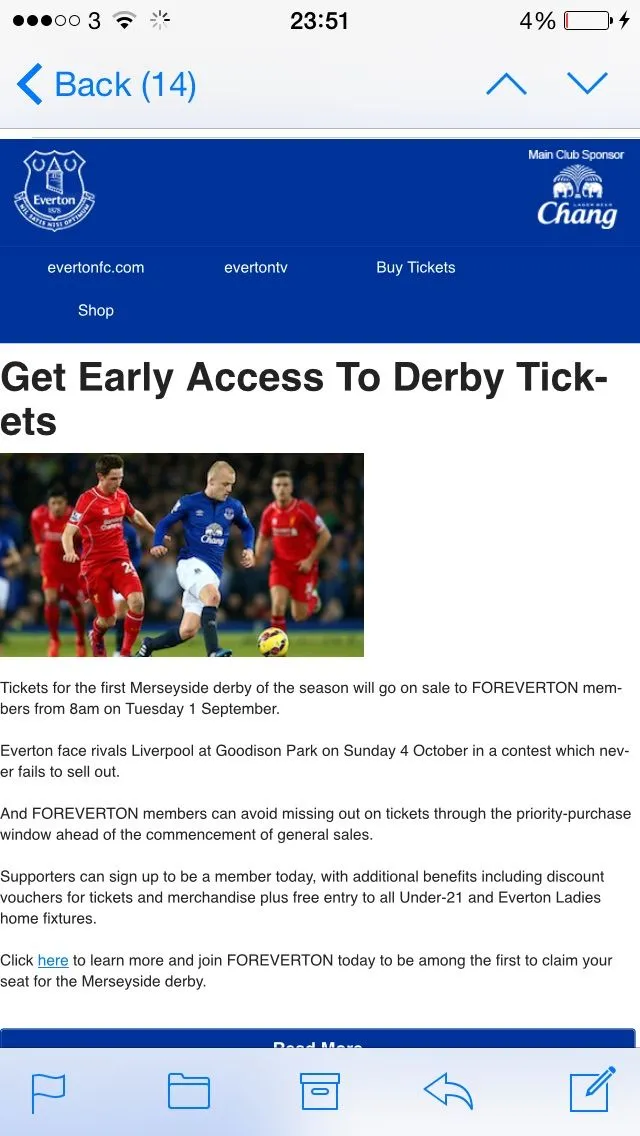Archive the email with the box icon
The height and width of the screenshot is (1136, 640).
pyautogui.click(x=320, y=1091)
